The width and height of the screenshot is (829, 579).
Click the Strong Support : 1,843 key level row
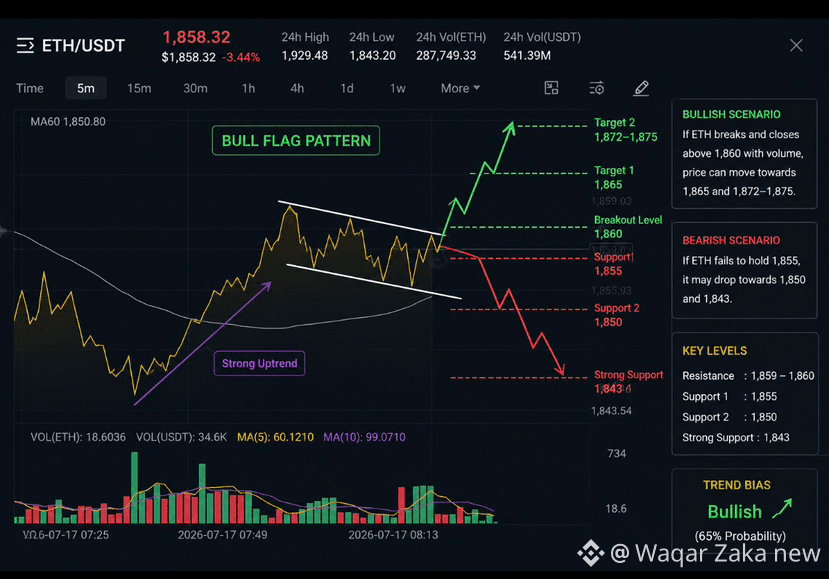(x=735, y=438)
